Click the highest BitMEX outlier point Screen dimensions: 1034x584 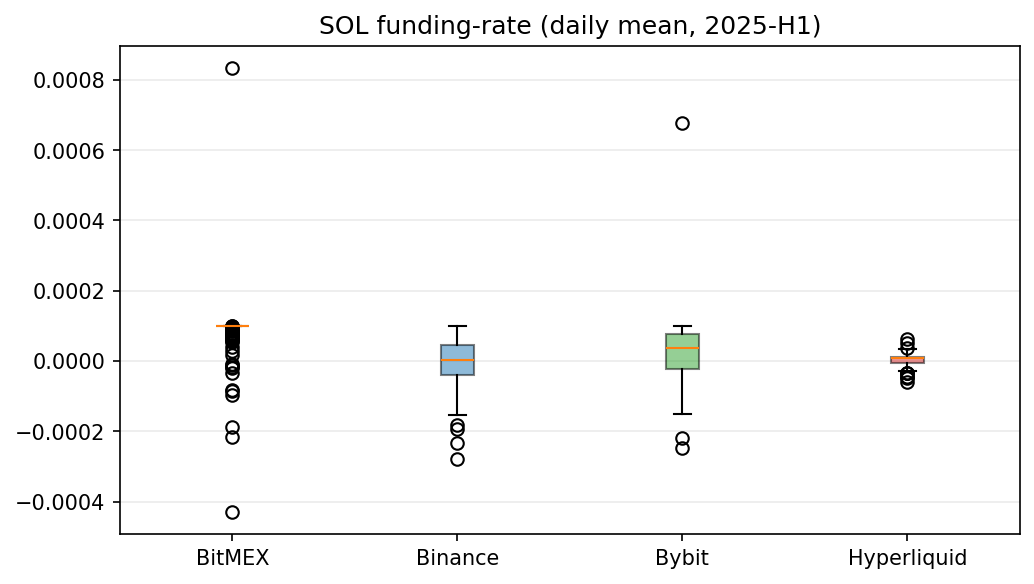(232, 68)
